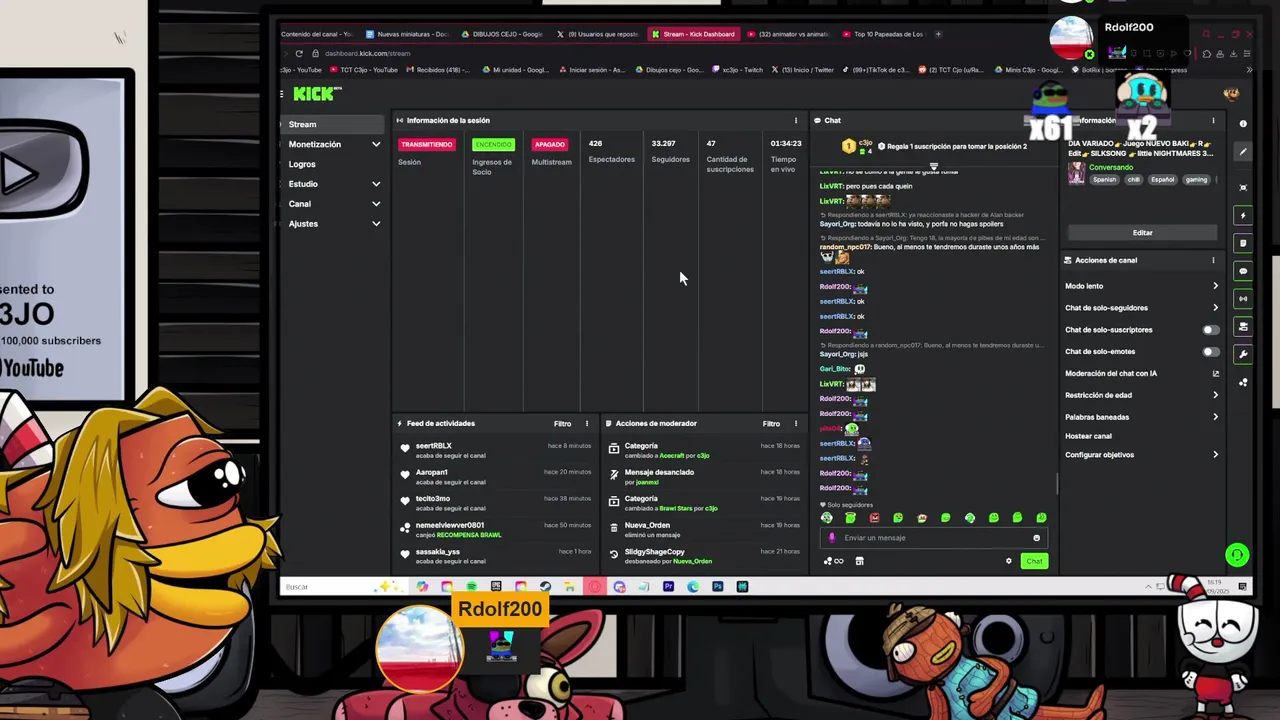Click the broadcast signal icon in right sidebar
Viewport: 1280px width, 720px height.
(x=1243, y=299)
